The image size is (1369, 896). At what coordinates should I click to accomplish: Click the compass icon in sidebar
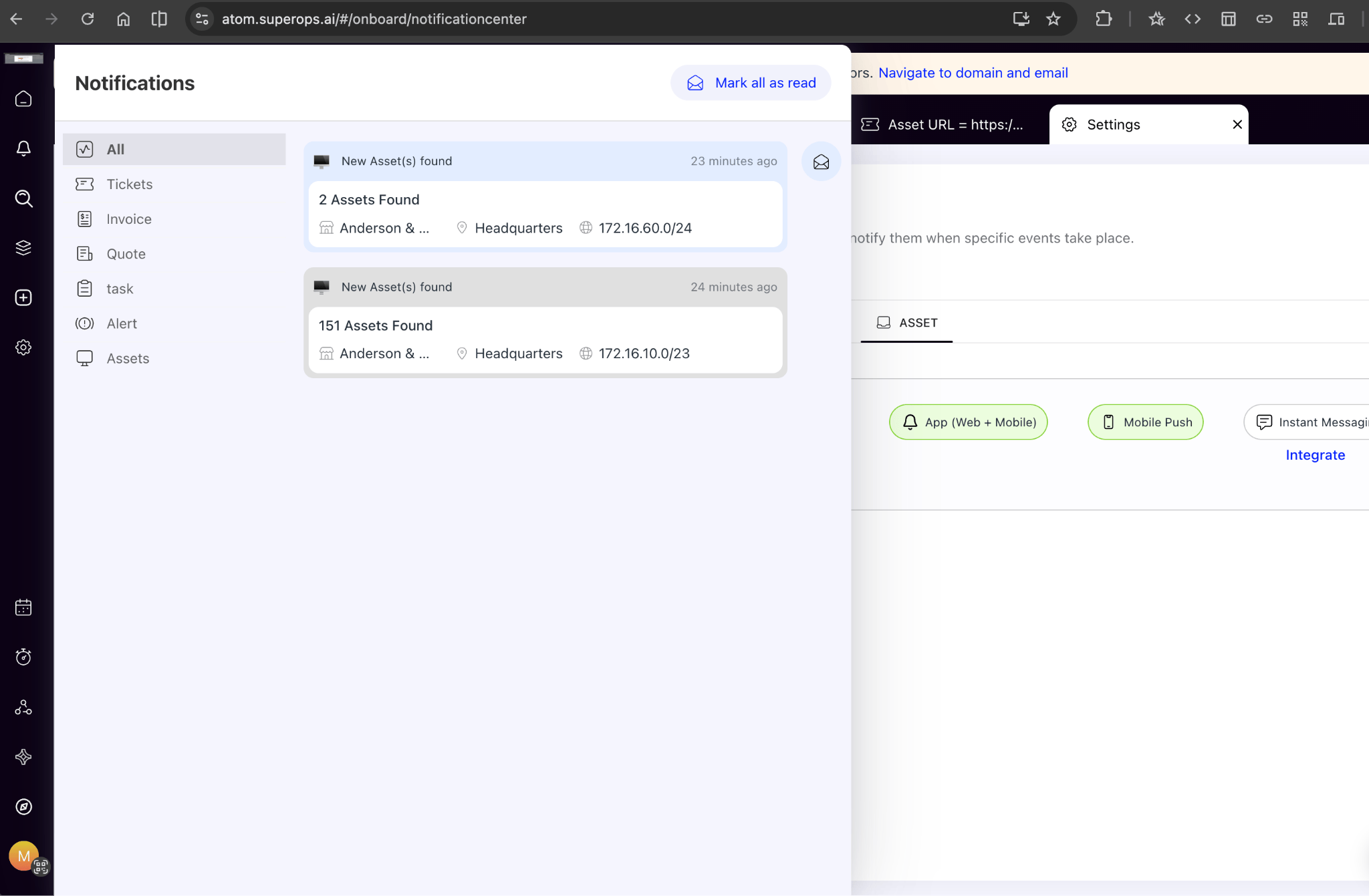click(x=23, y=806)
